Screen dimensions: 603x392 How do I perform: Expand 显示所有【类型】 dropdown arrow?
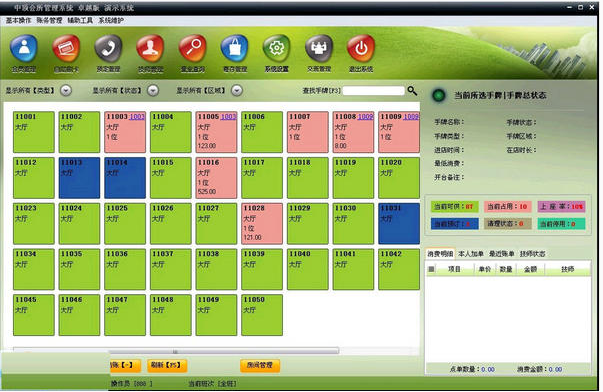tap(66, 90)
